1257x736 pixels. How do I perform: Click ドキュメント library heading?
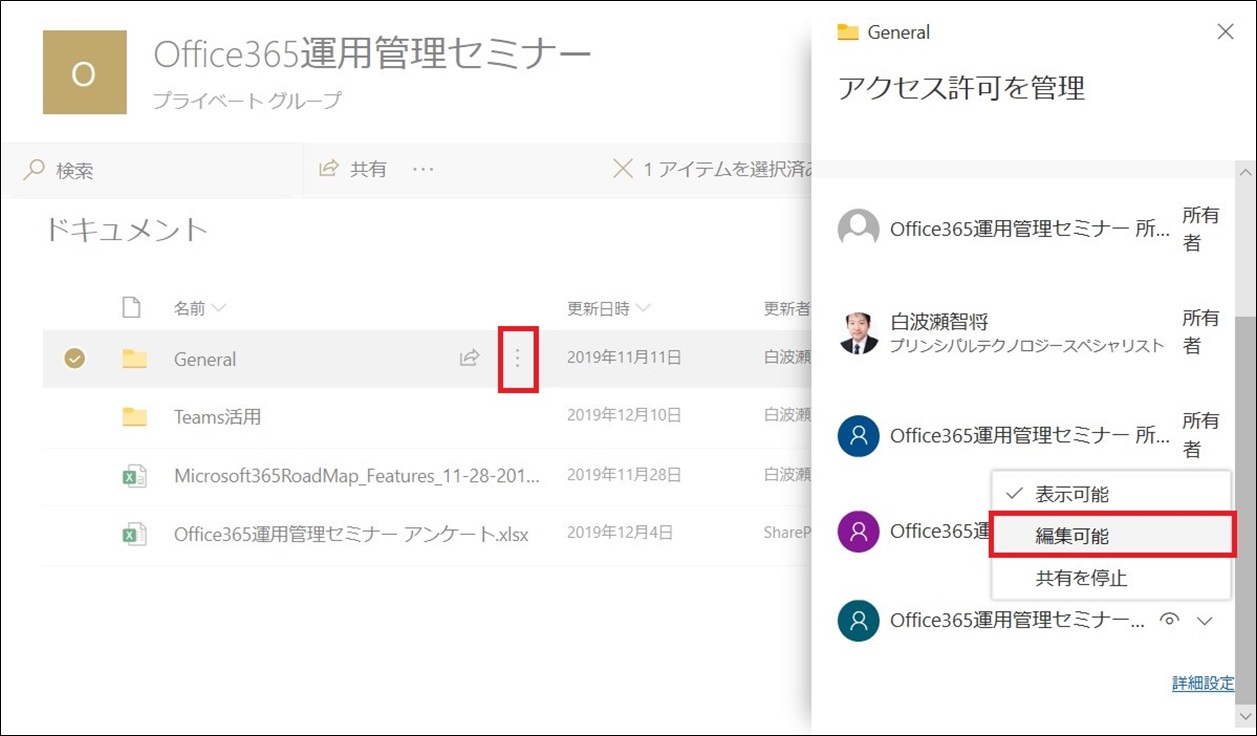coord(126,230)
